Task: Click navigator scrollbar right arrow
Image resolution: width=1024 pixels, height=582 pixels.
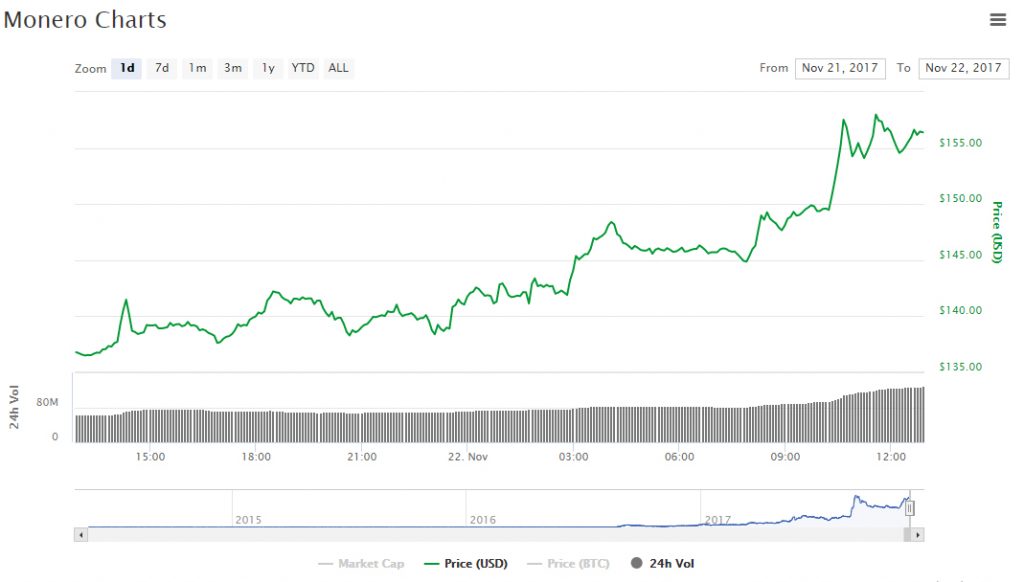Action: 919,536
